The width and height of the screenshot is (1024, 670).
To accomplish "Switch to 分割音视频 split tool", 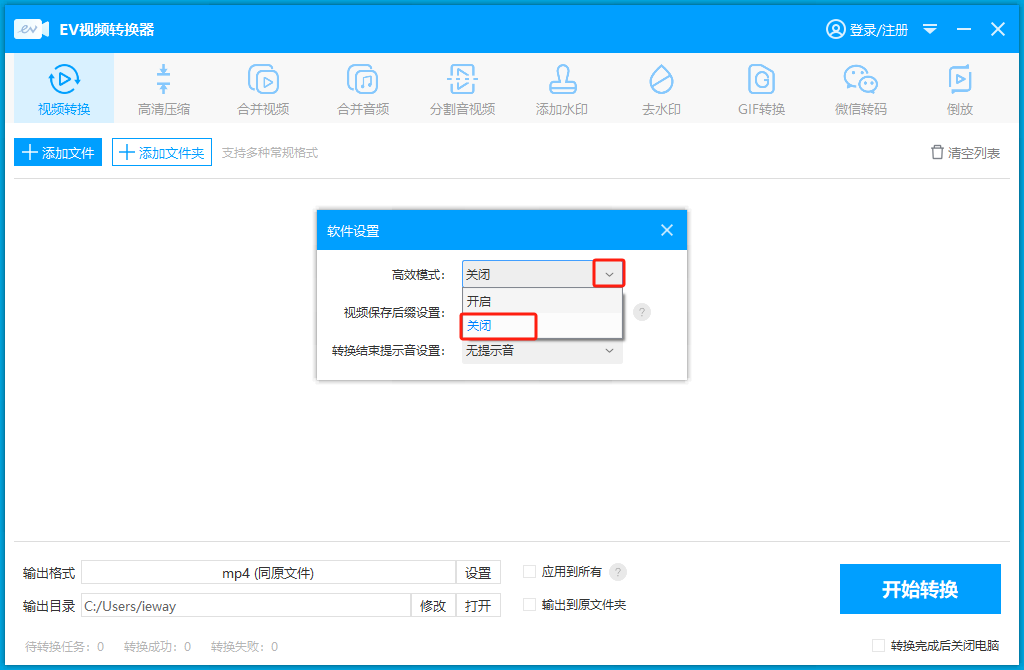I will (462, 89).
